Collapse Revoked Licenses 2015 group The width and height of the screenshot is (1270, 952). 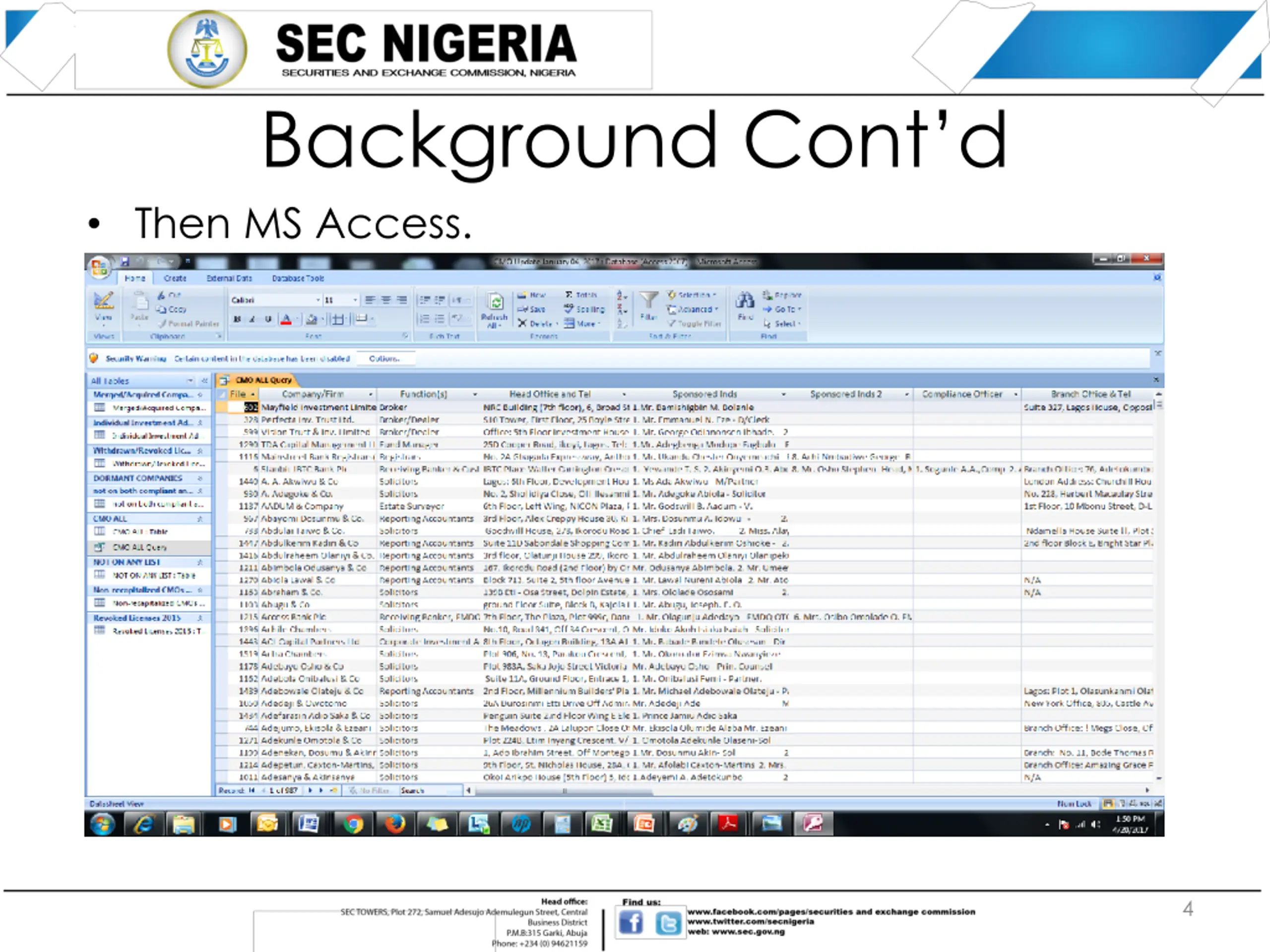tap(200, 618)
